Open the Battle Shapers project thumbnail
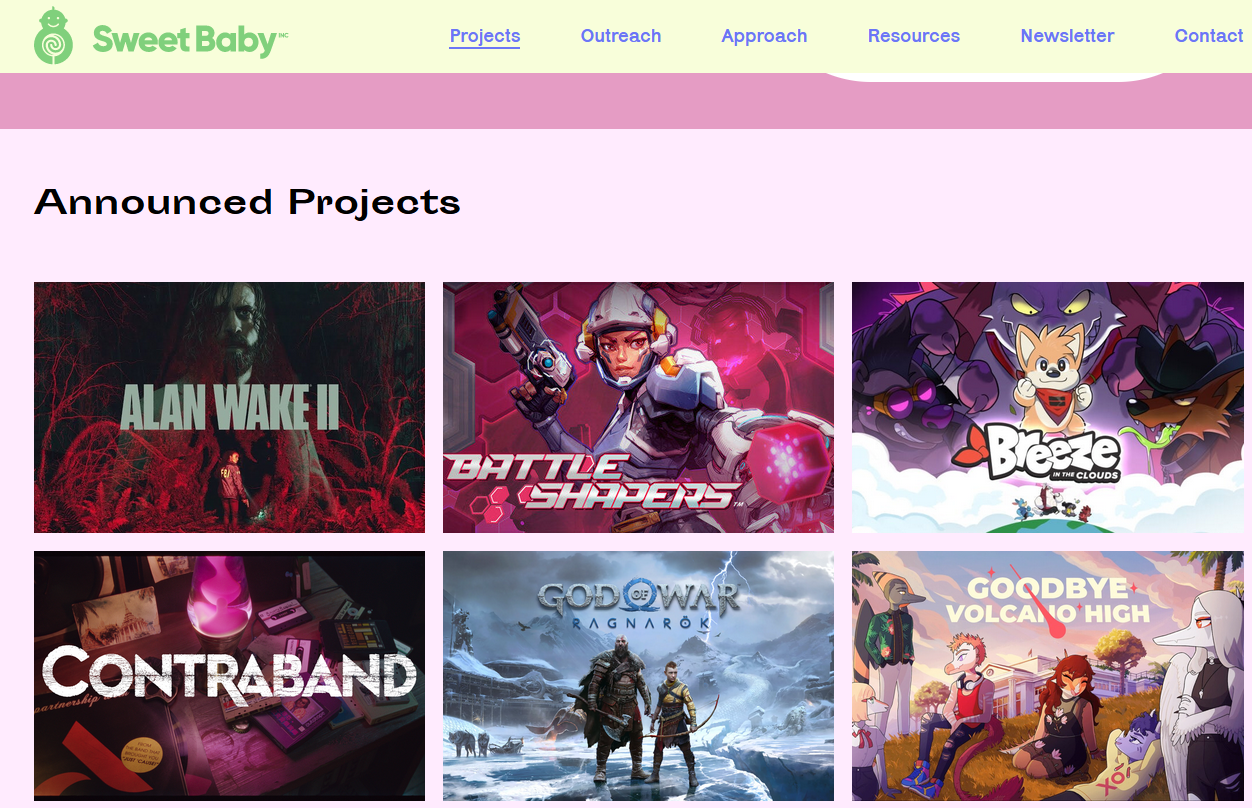Screen dimensions: 1252x812 pos(638,407)
